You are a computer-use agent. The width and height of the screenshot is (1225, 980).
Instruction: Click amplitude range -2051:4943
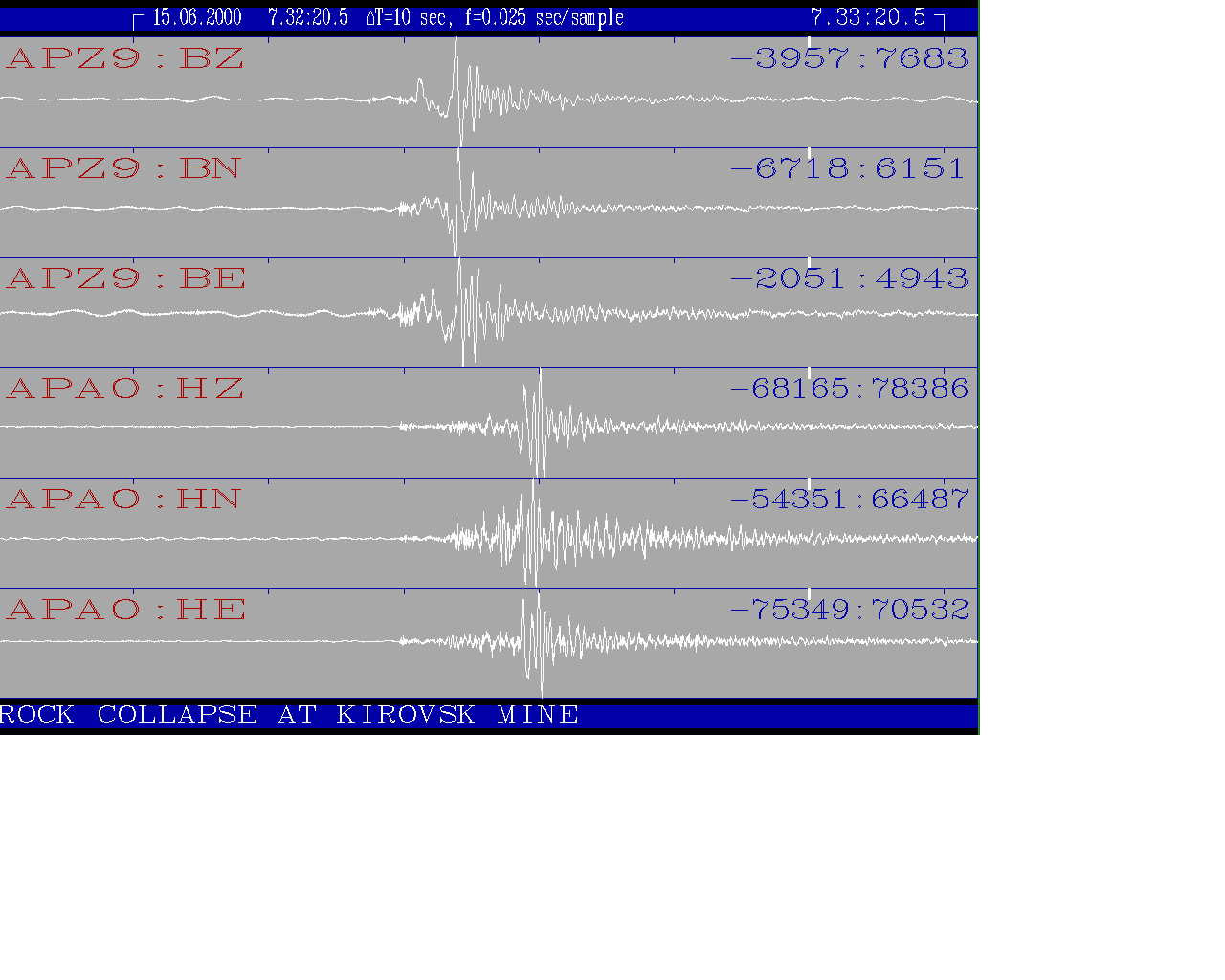click(x=850, y=278)
